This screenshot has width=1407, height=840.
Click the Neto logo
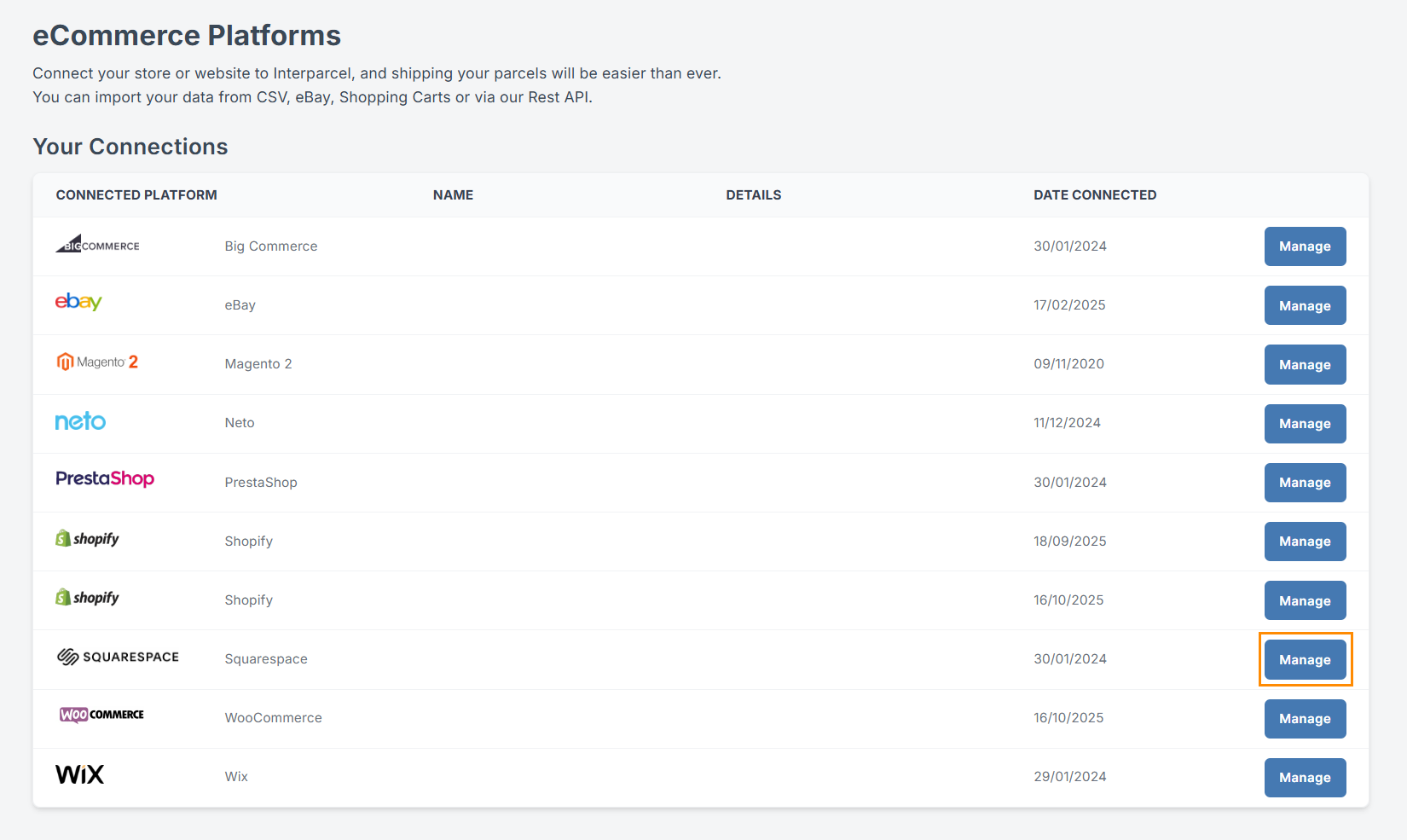pos(80,421)
